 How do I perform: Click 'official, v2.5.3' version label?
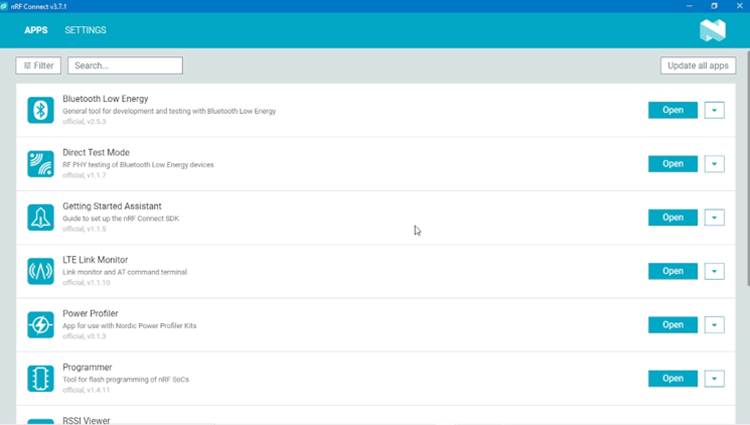(x=84, y=121)
